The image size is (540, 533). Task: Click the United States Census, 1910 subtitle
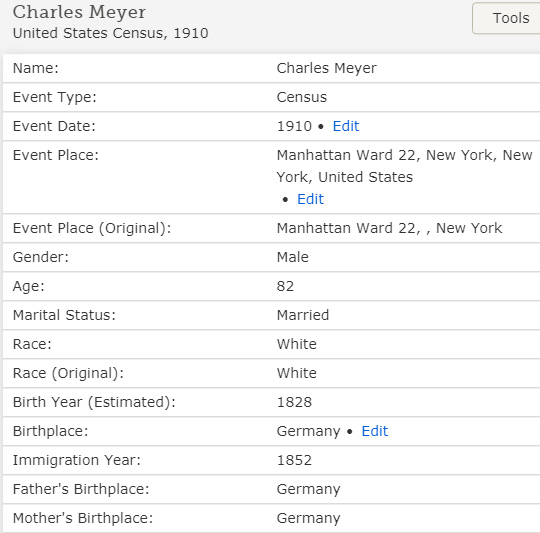[x=111, y=33]
